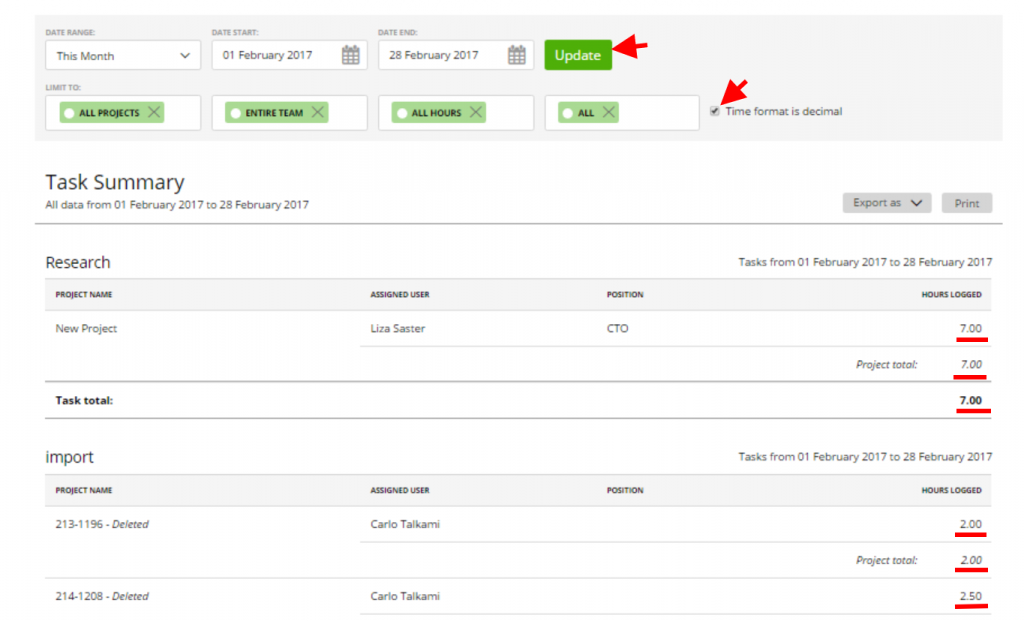1024x621 pixels.
Task: Click the Research task heading
Action: [x=77, y=262]
